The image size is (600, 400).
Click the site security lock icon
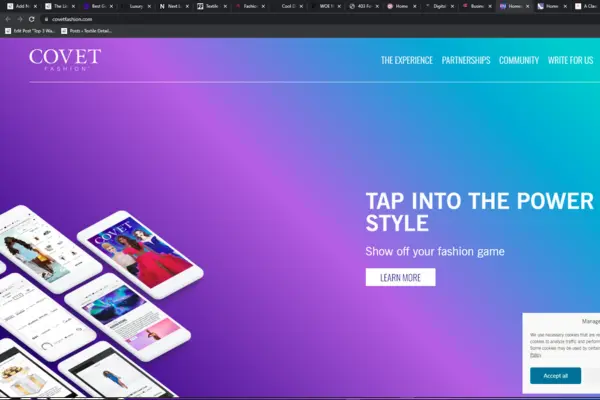coord(46,19)
